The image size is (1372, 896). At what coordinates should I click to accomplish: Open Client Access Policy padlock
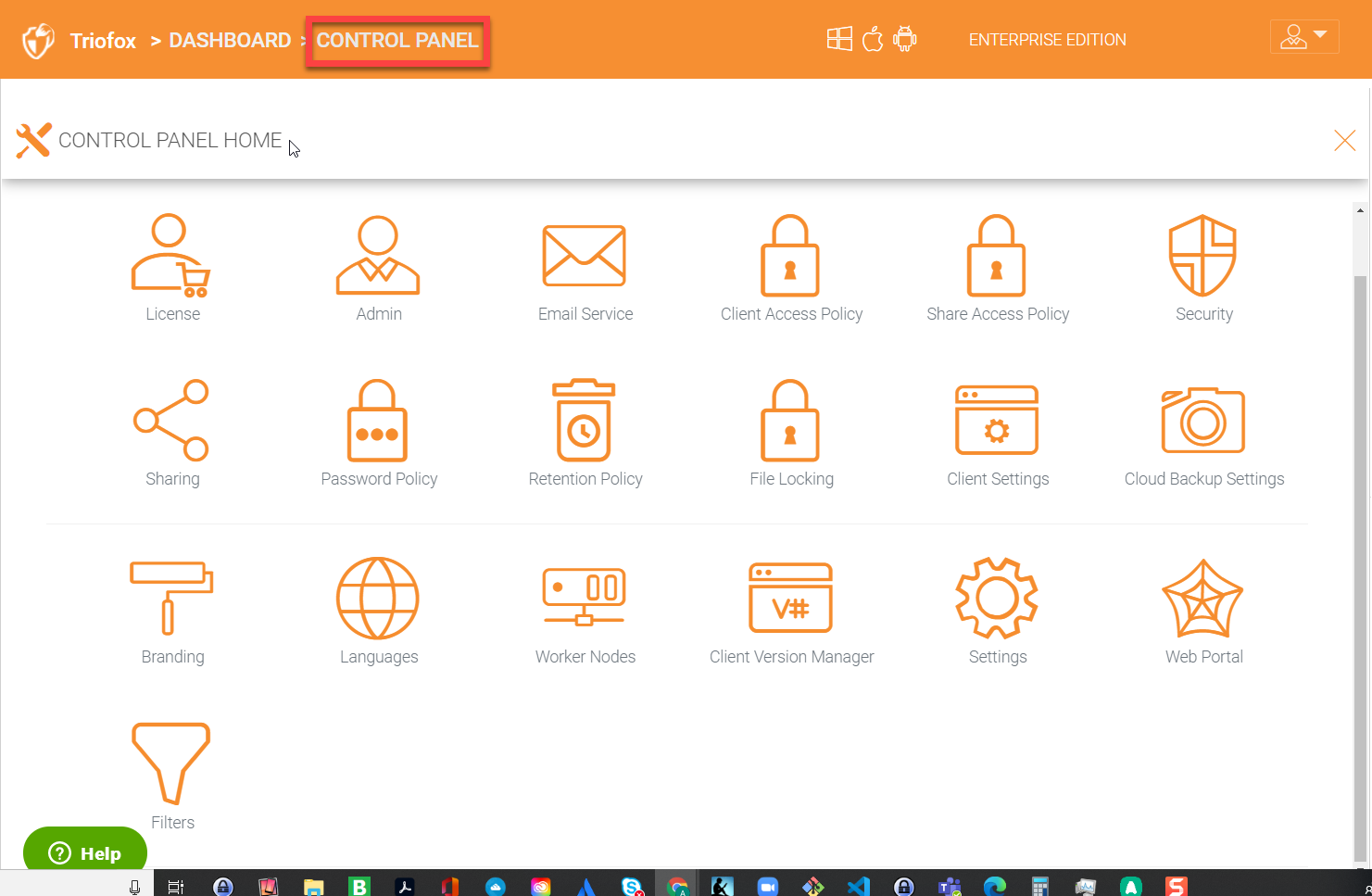[790, 257]
